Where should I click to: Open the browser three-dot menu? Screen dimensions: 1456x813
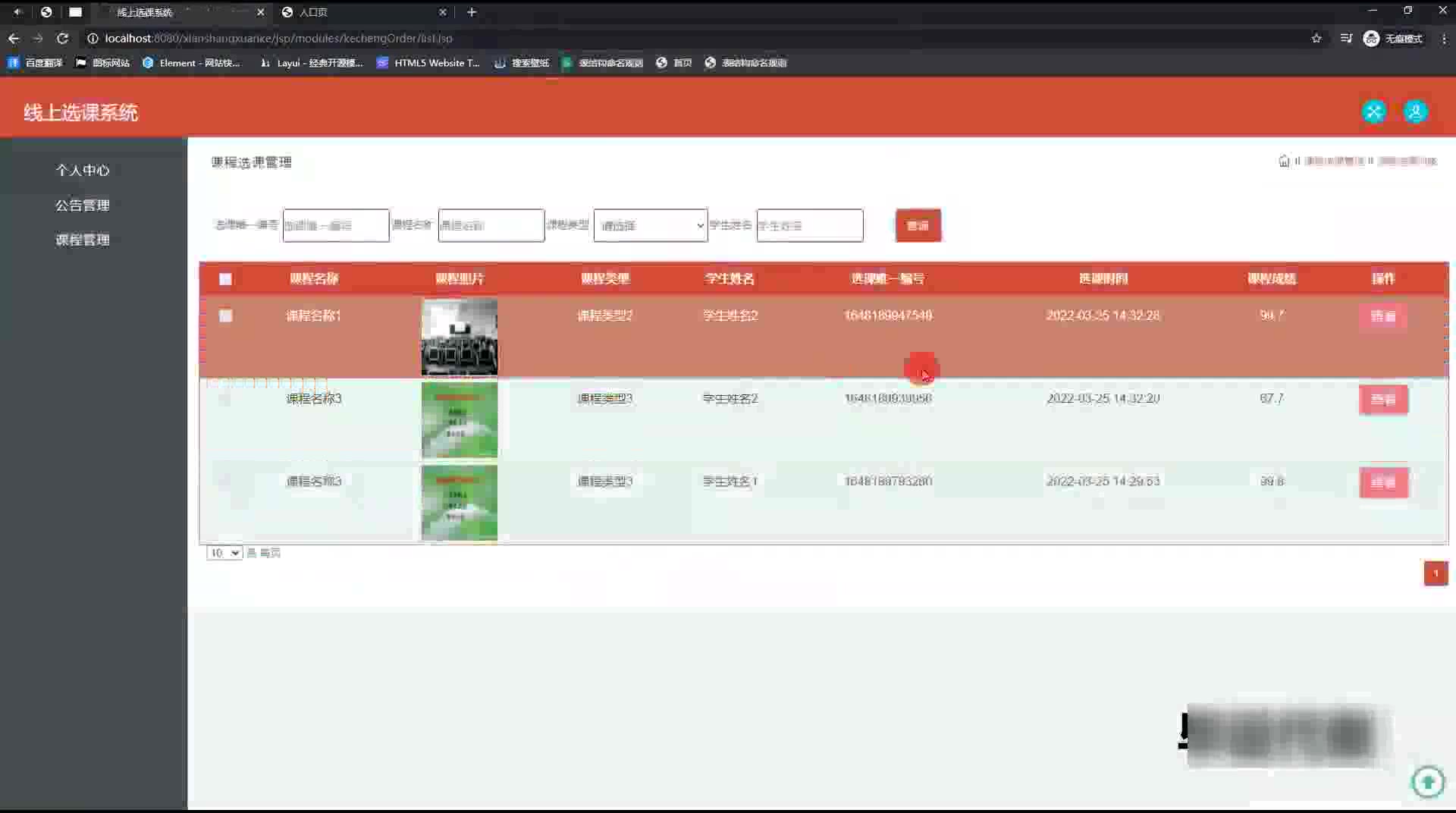[1444, 38]
